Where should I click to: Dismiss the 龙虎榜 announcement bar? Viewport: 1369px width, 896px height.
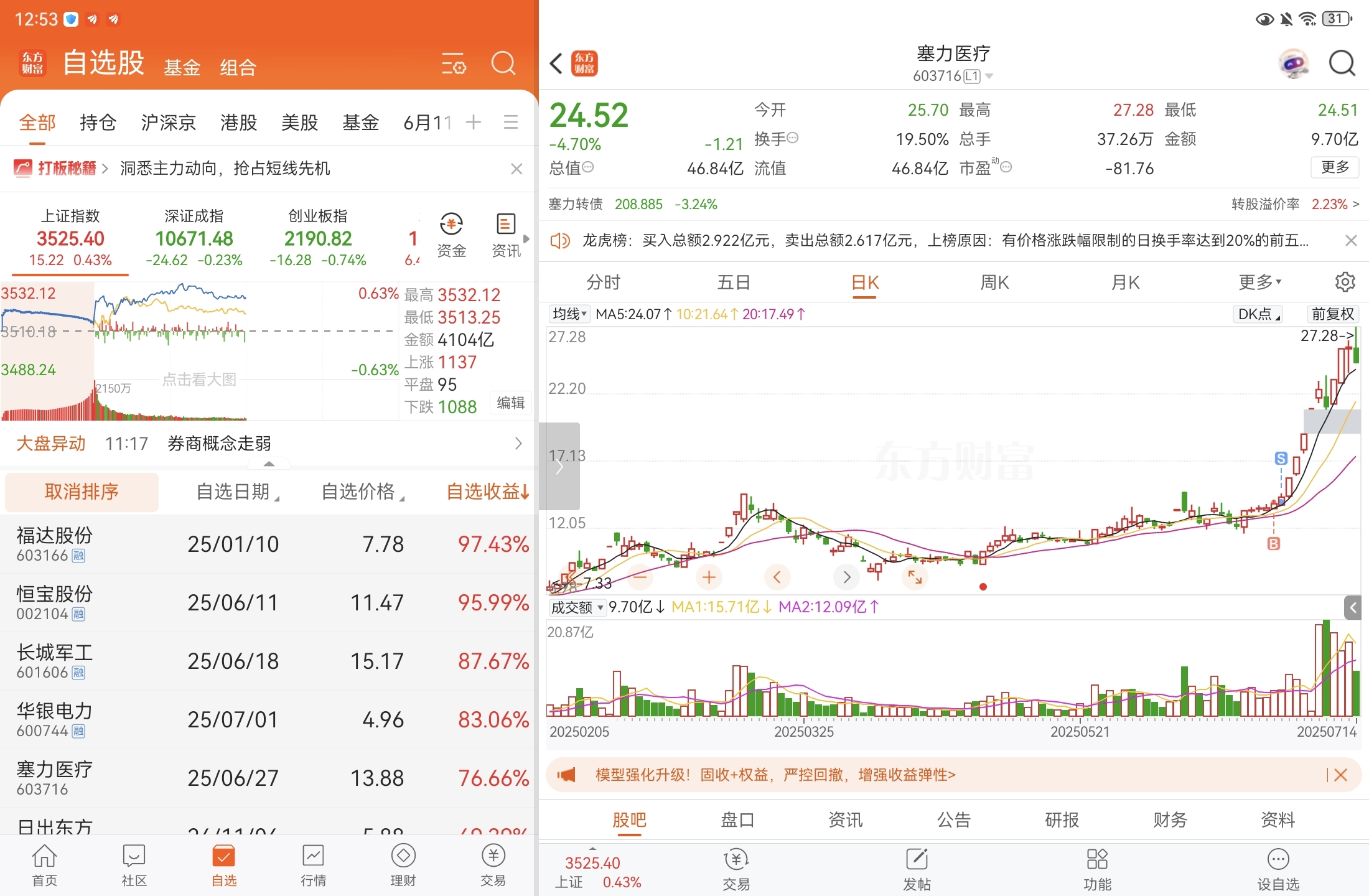click(1351, 240)
